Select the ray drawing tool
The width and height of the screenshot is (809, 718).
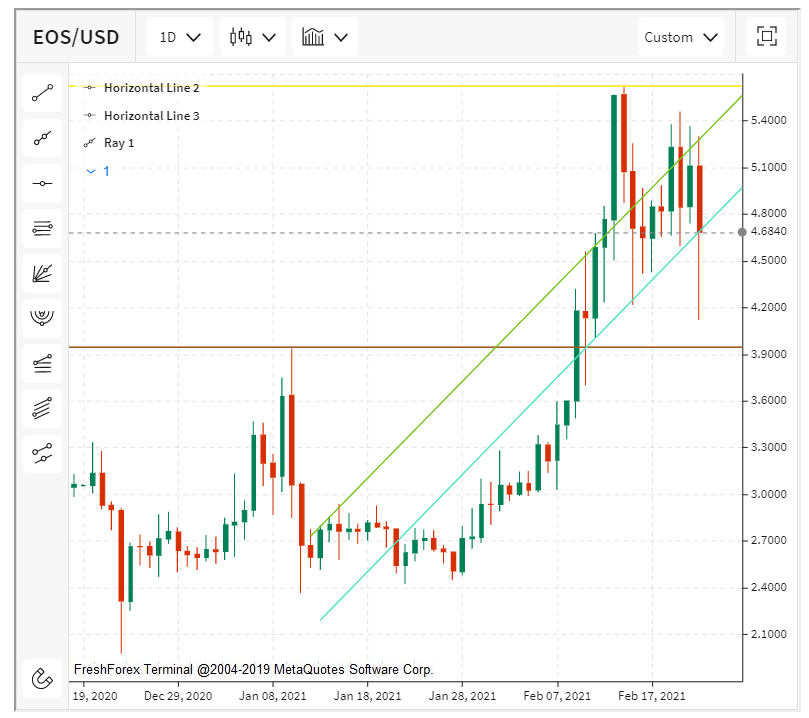[x=42, y=138]
